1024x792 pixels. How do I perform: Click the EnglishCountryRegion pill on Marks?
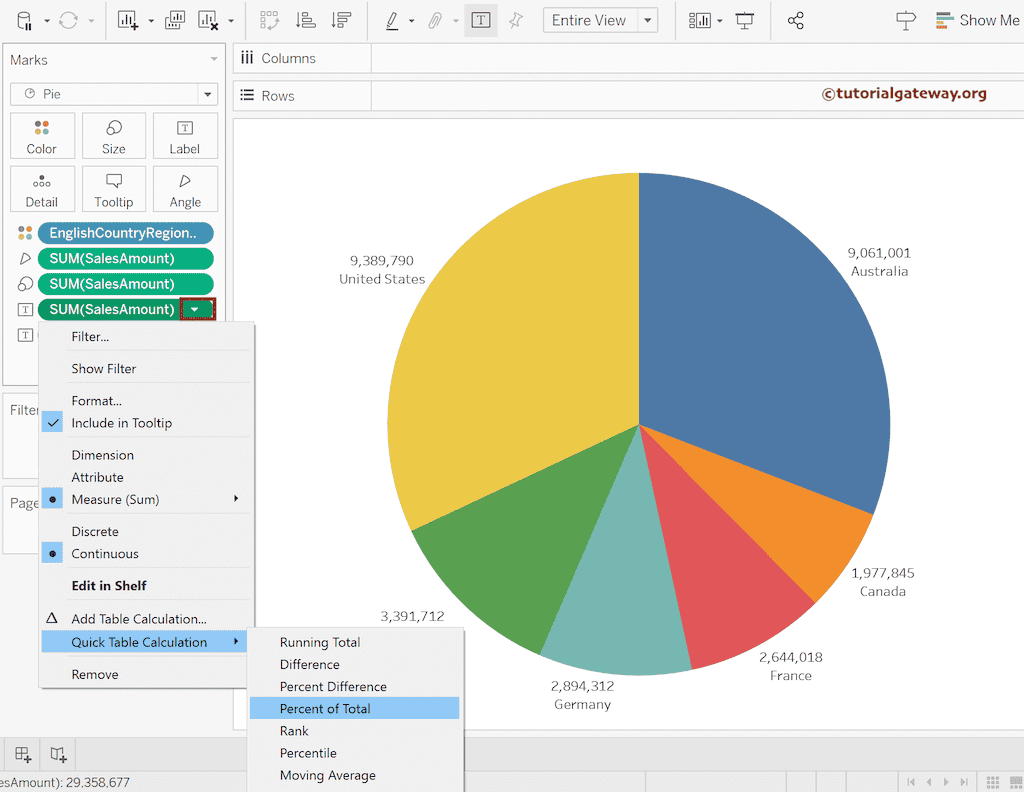pos(125,232)
